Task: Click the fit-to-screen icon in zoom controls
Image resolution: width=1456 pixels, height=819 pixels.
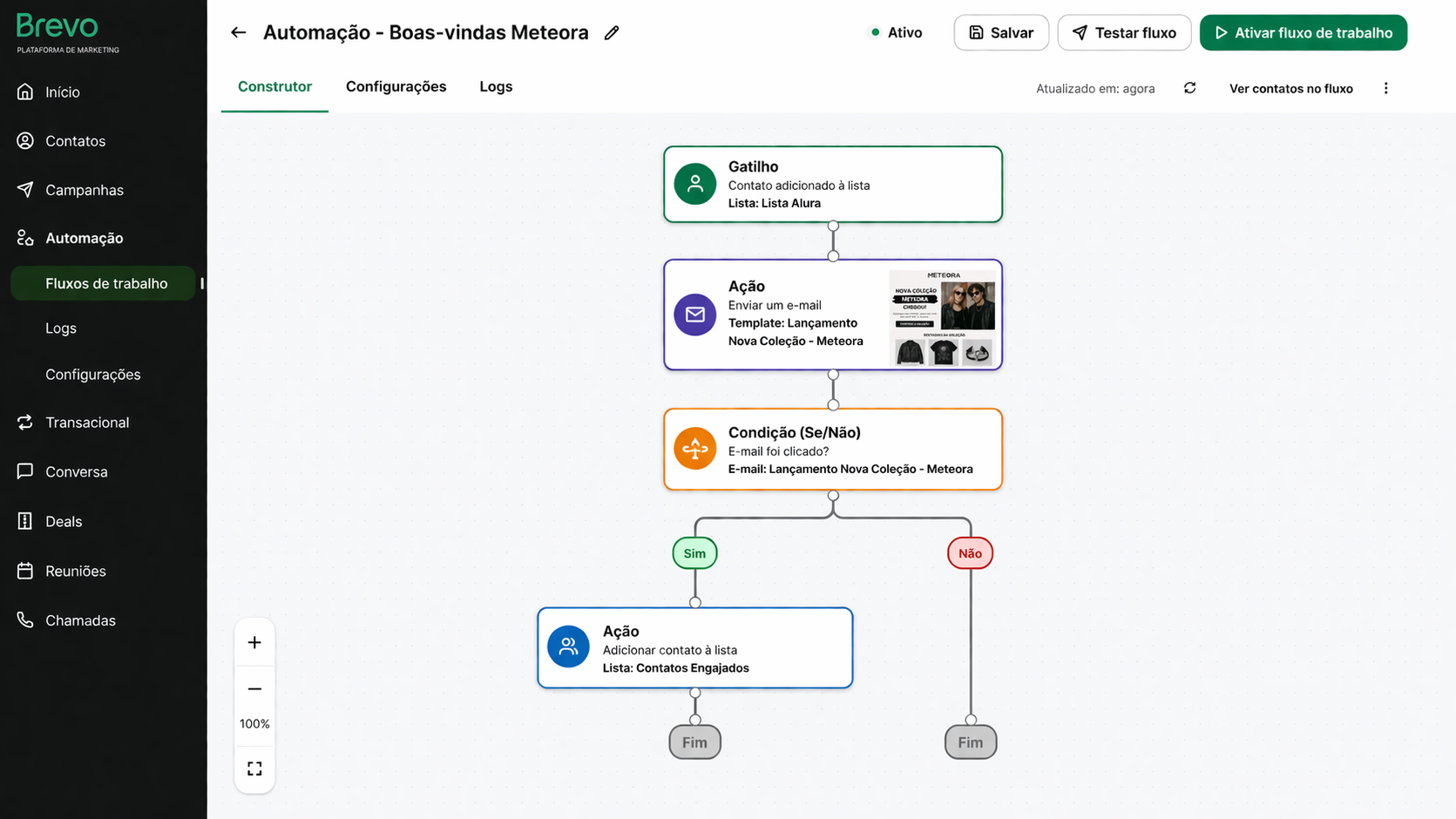Action: [x=254, y=768]
